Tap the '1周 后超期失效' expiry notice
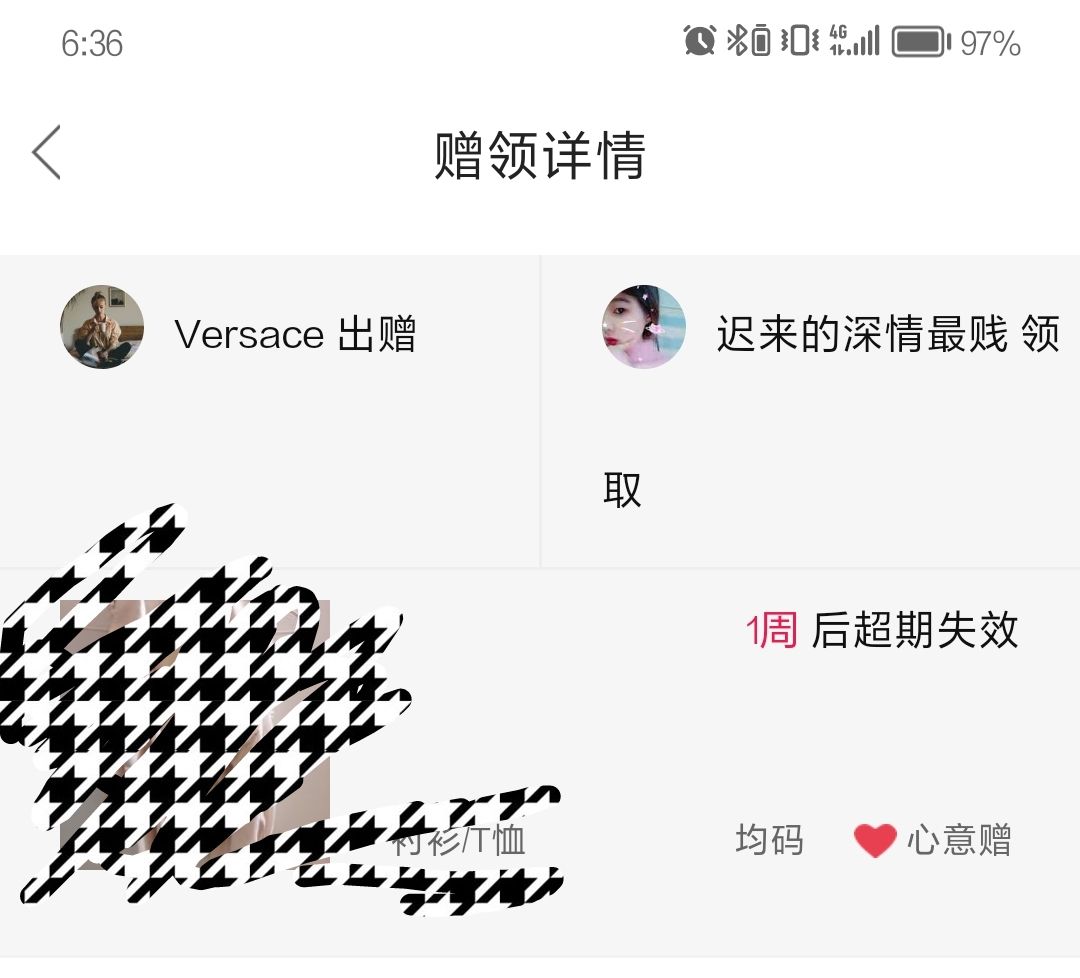 point(882,630)
